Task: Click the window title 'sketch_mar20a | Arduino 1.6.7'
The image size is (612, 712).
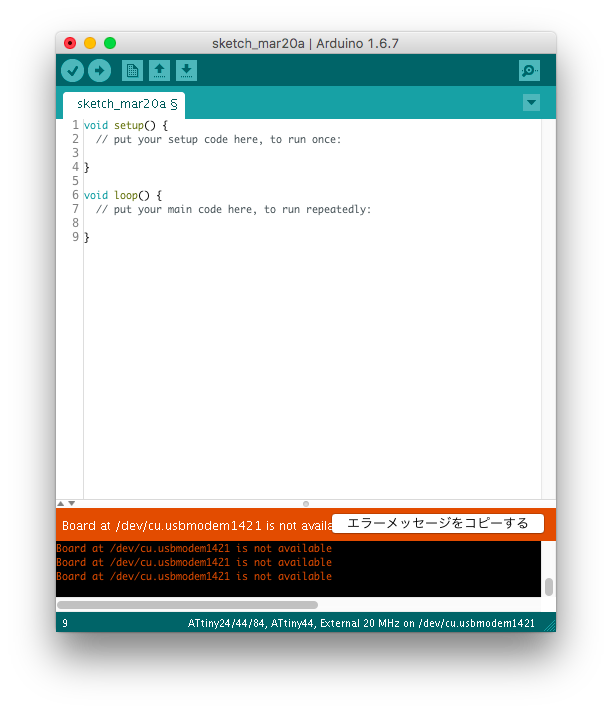Action: click(305, 44)
